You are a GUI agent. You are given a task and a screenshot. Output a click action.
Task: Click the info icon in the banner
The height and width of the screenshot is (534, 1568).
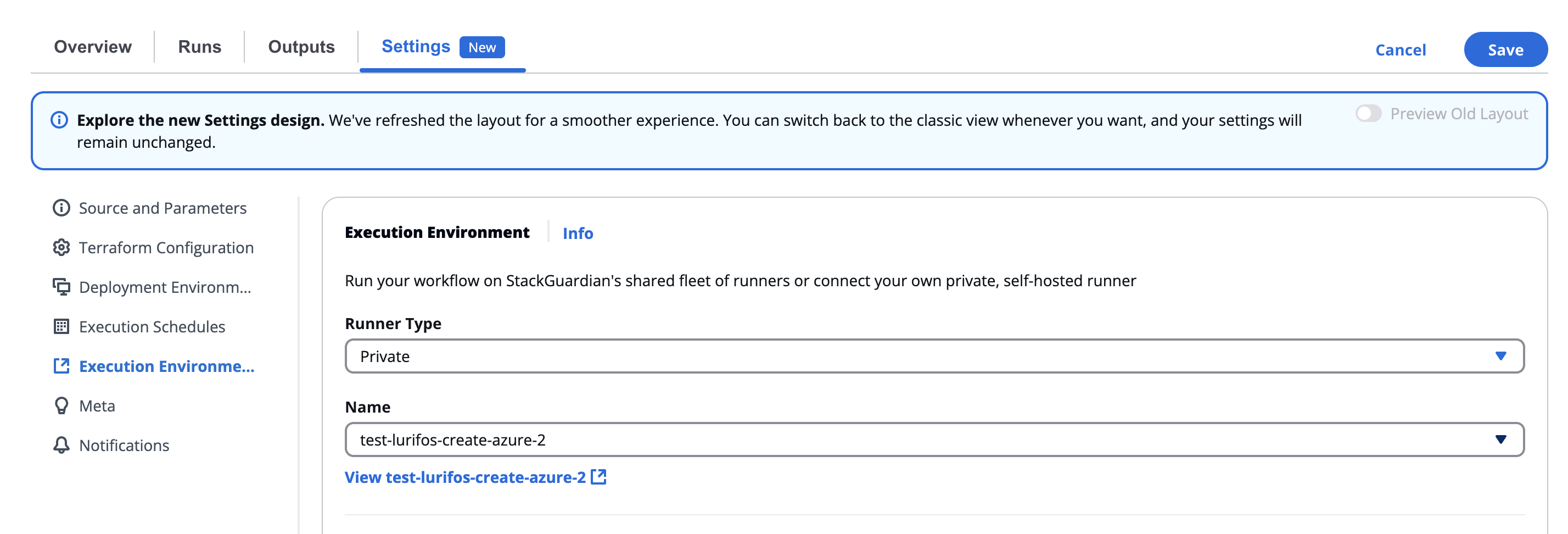[x=59, y=120]
